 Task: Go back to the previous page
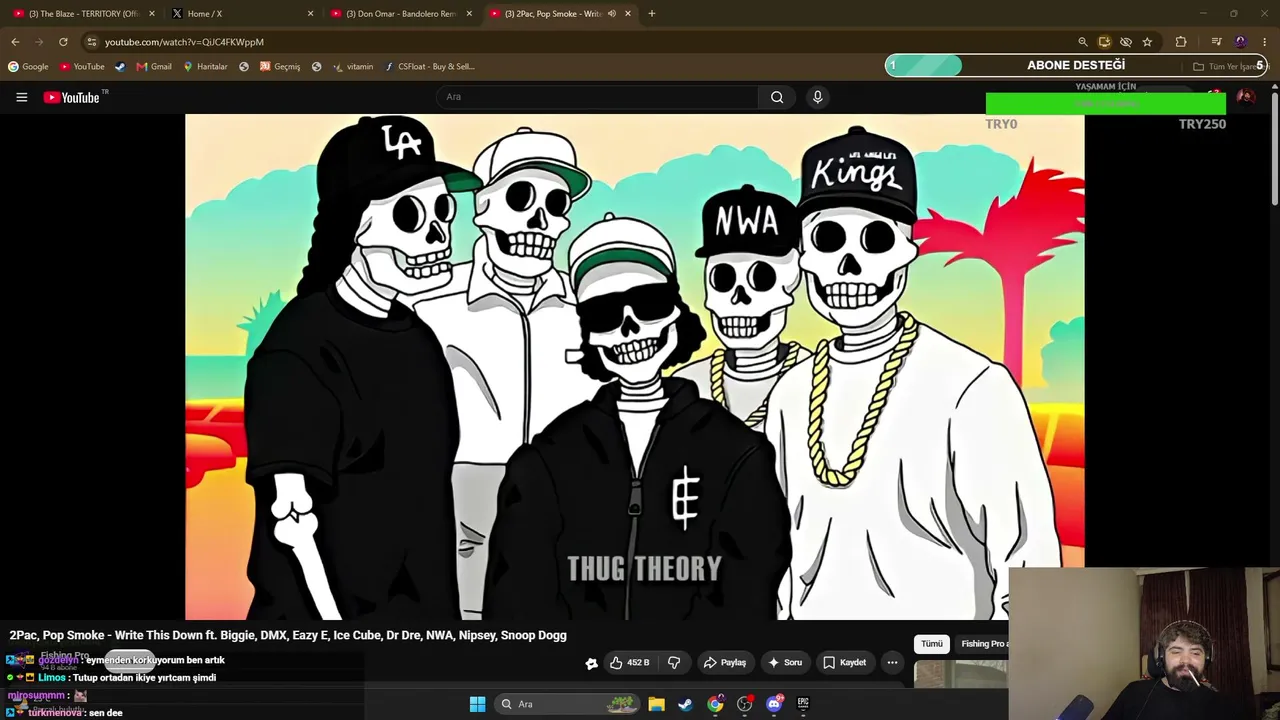[x=15, y=42]
